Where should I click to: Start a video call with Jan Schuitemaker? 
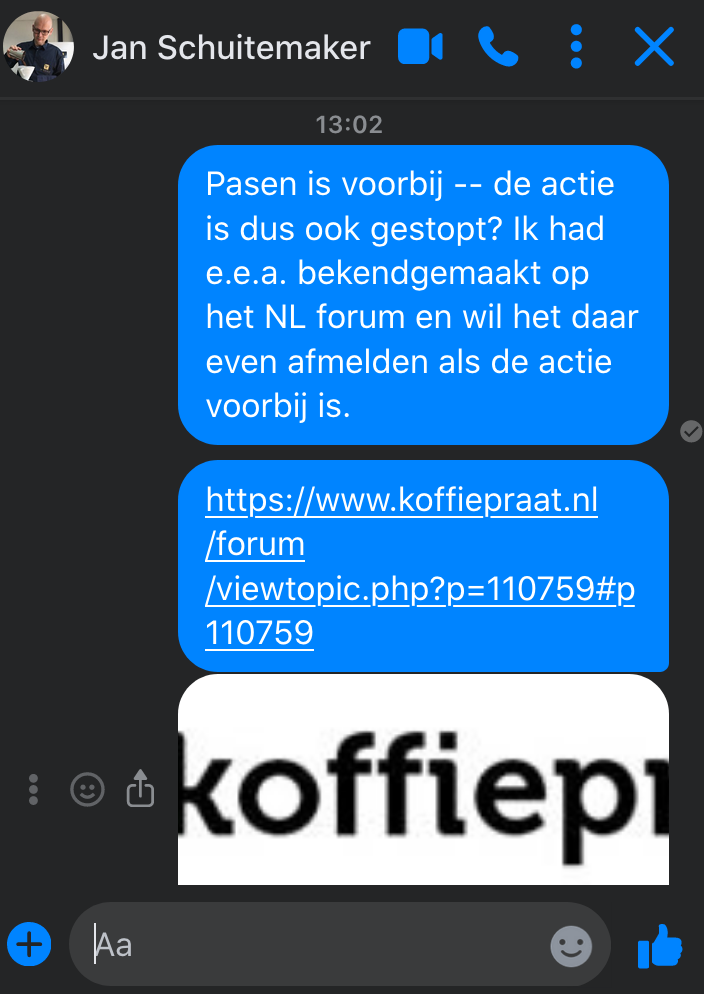tap(420, 47)
